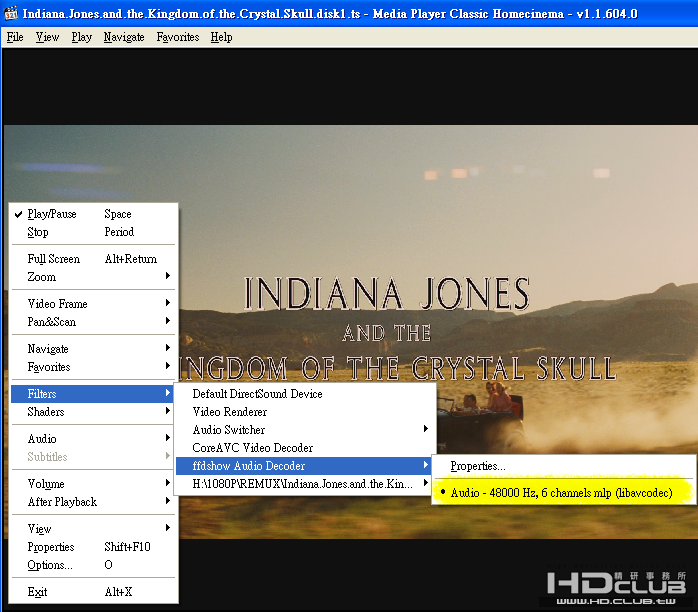Screen dimensions: 698x612
Task: Open the Favorites menu in menu bar
Action: [178, 37]
